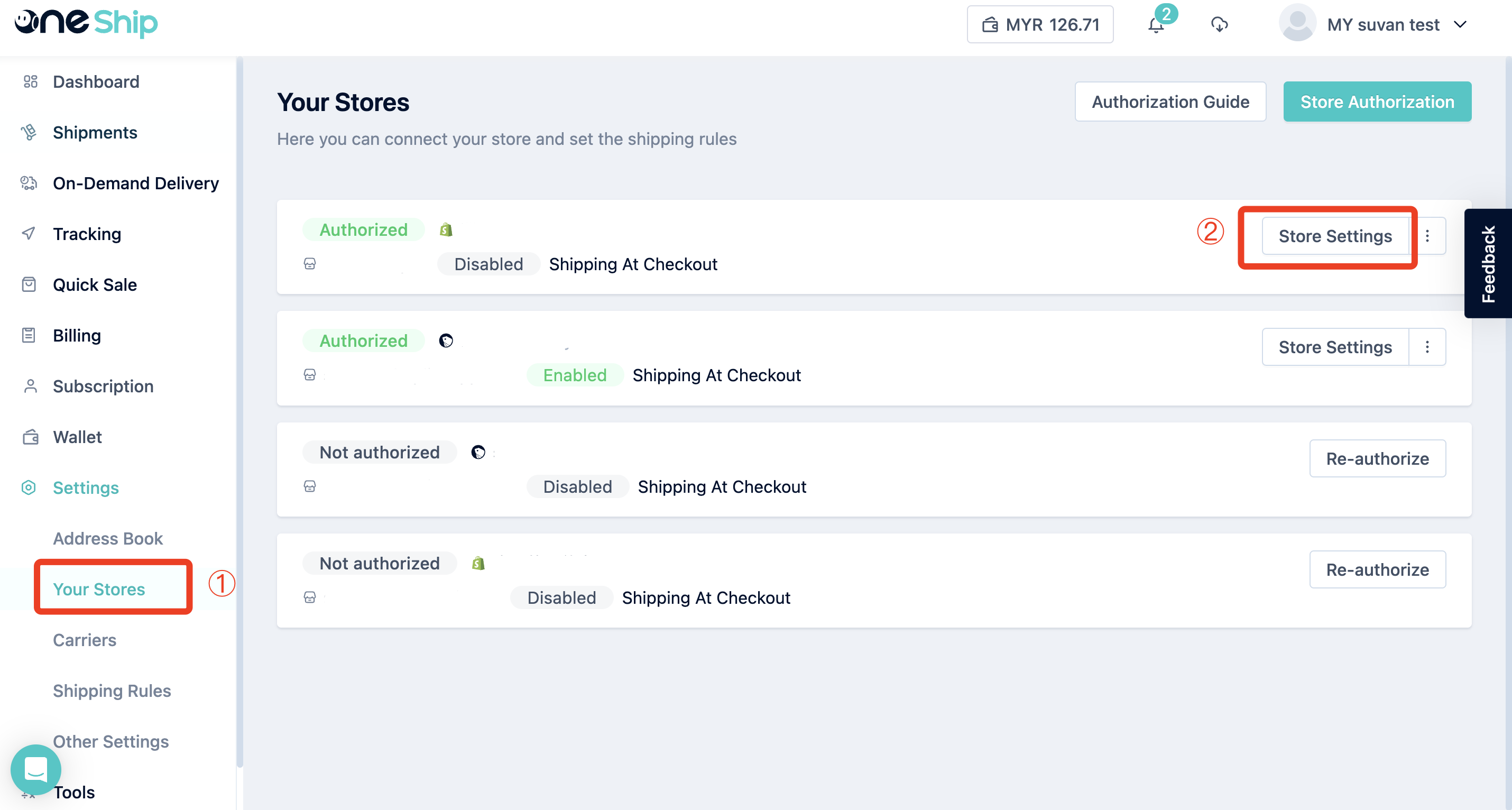Select Your Stores submenu item
This screenshot has width=1512, height=810.
99,588
